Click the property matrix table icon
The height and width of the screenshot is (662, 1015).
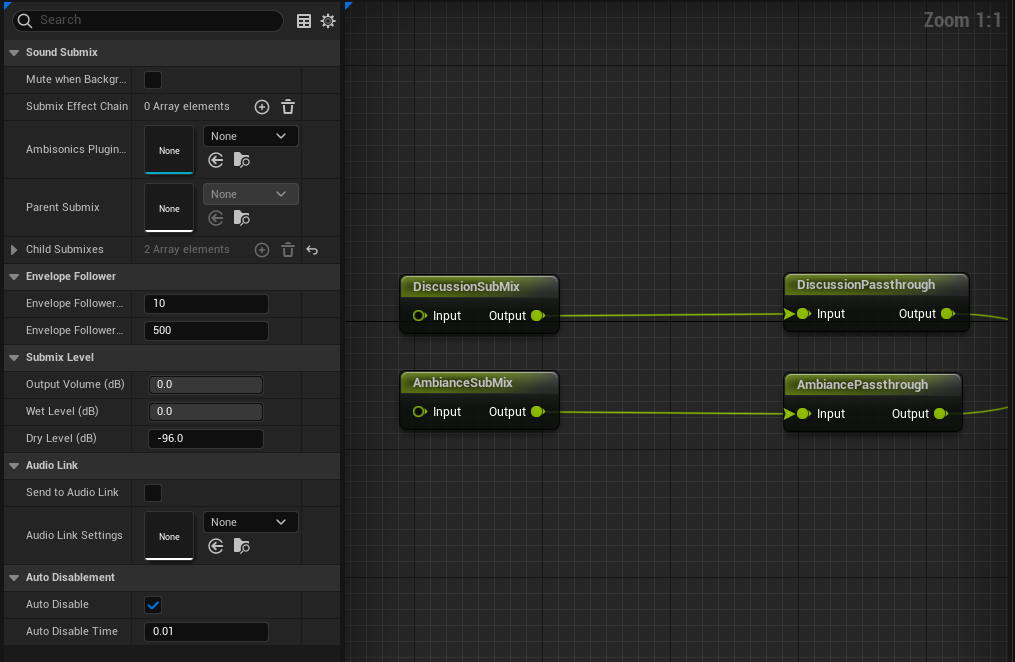tap(304, 20)
